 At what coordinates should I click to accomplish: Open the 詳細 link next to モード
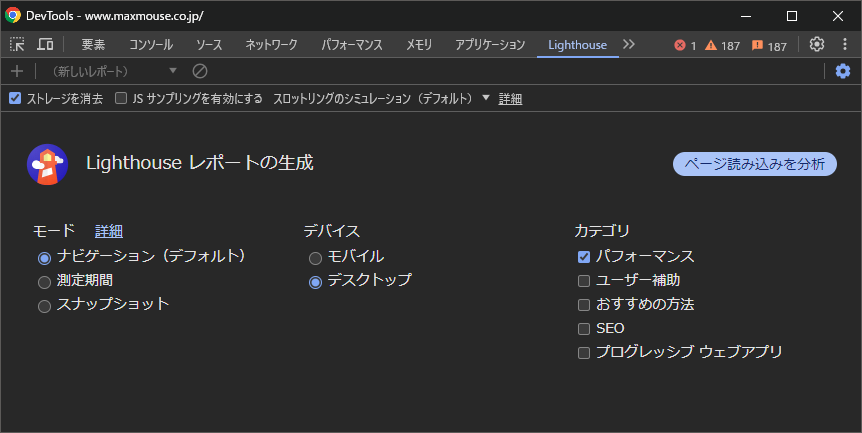click(x=109, y=231)
